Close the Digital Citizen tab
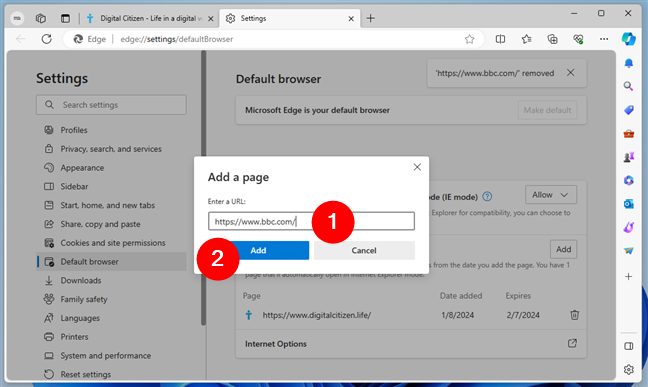The height and width of the screenshot is (387, 648). click(210, 19)
